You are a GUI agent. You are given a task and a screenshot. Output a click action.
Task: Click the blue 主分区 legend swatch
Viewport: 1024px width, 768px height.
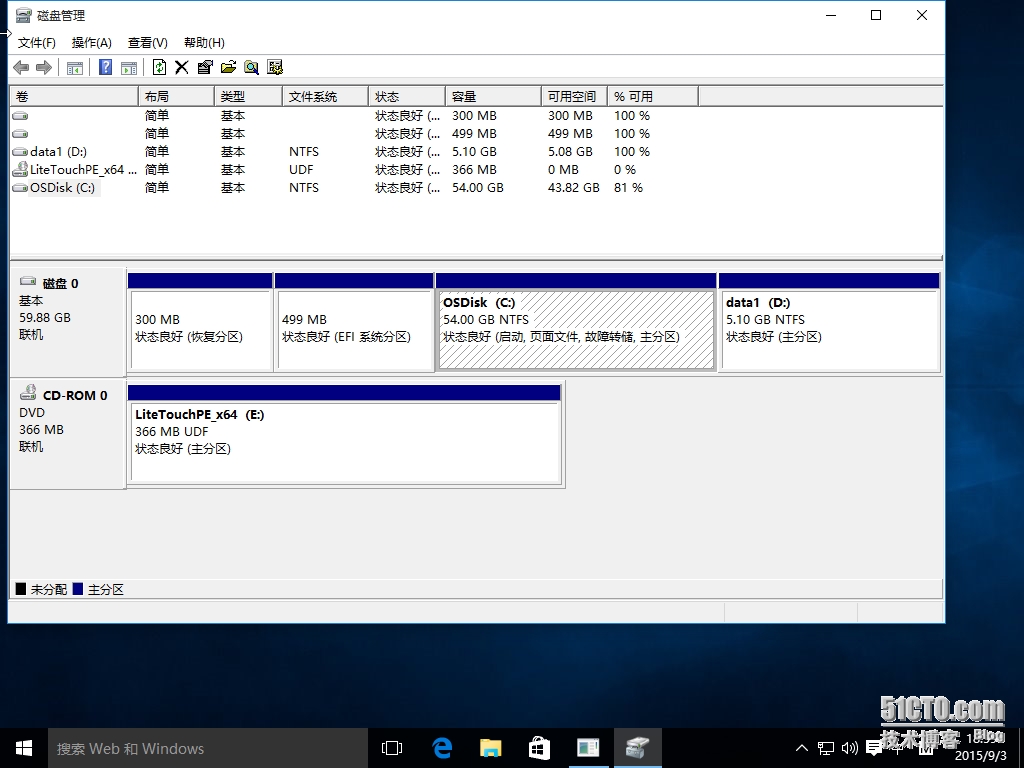point(78,589)
